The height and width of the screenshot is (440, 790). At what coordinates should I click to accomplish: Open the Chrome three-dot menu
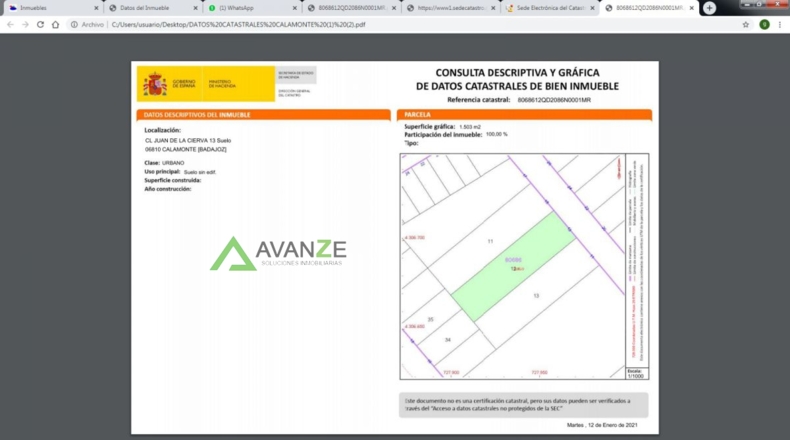click(x=780, y=25)
